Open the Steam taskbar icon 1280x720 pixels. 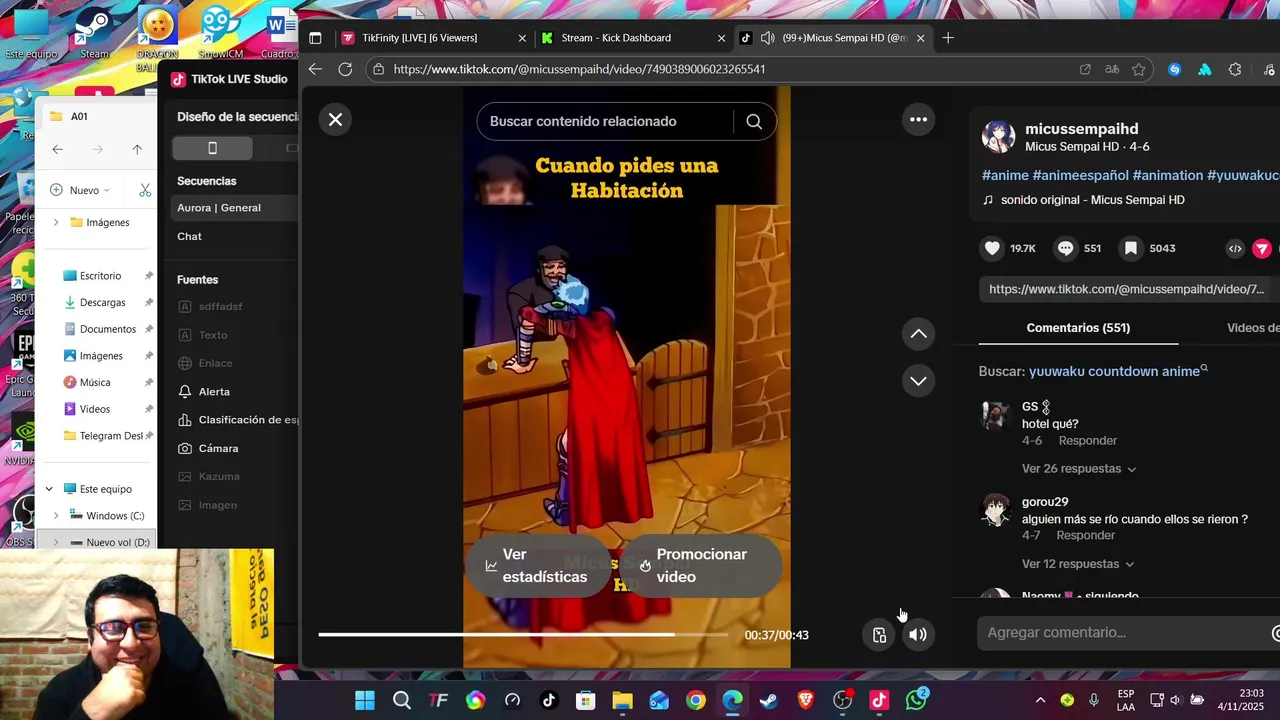769,701
